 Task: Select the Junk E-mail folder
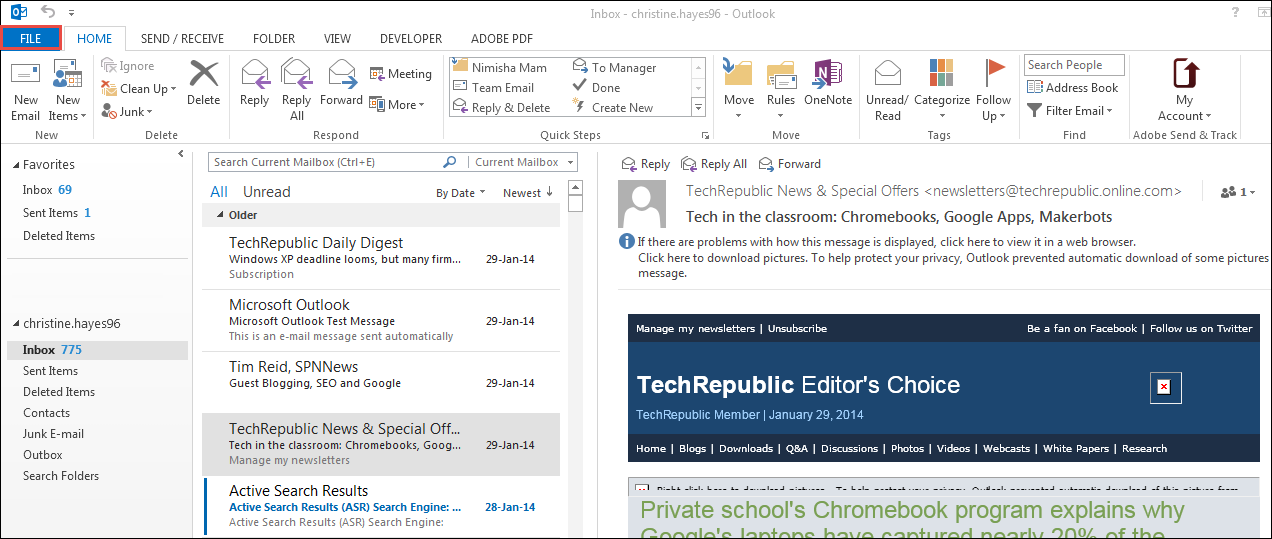click(54, 434)
